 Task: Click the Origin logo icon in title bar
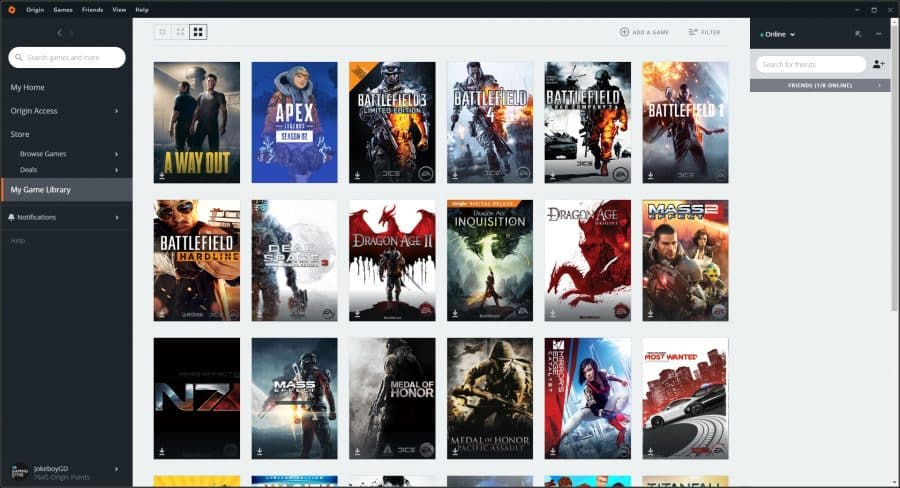(x=10, y=9)
